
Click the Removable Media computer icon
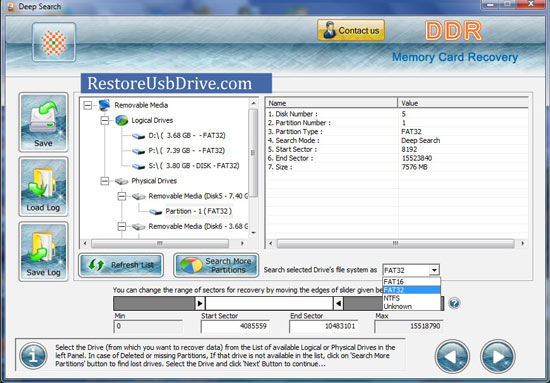(x=104, y=105)
